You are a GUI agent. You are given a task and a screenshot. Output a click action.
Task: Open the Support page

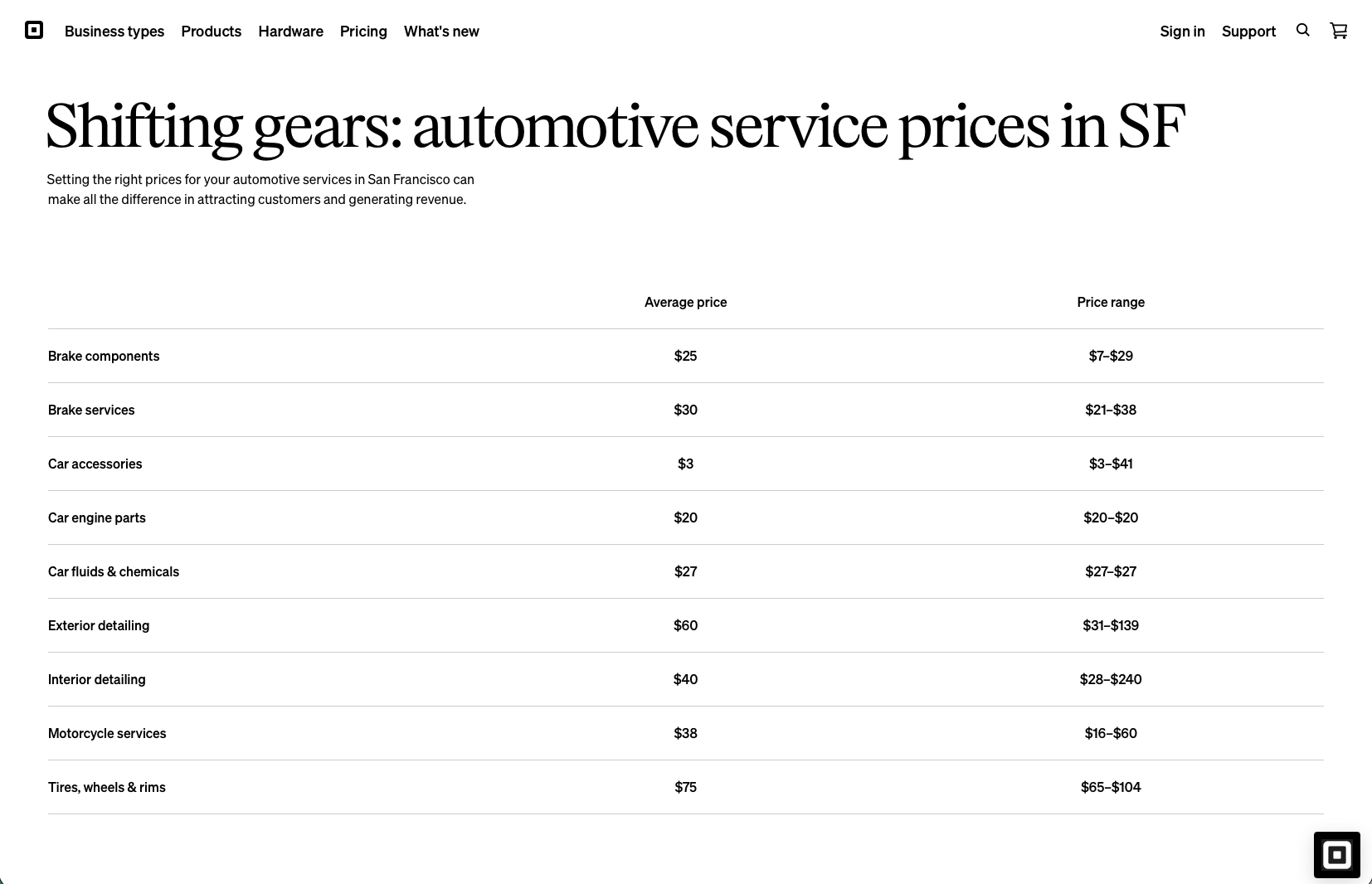(1248, 32)
